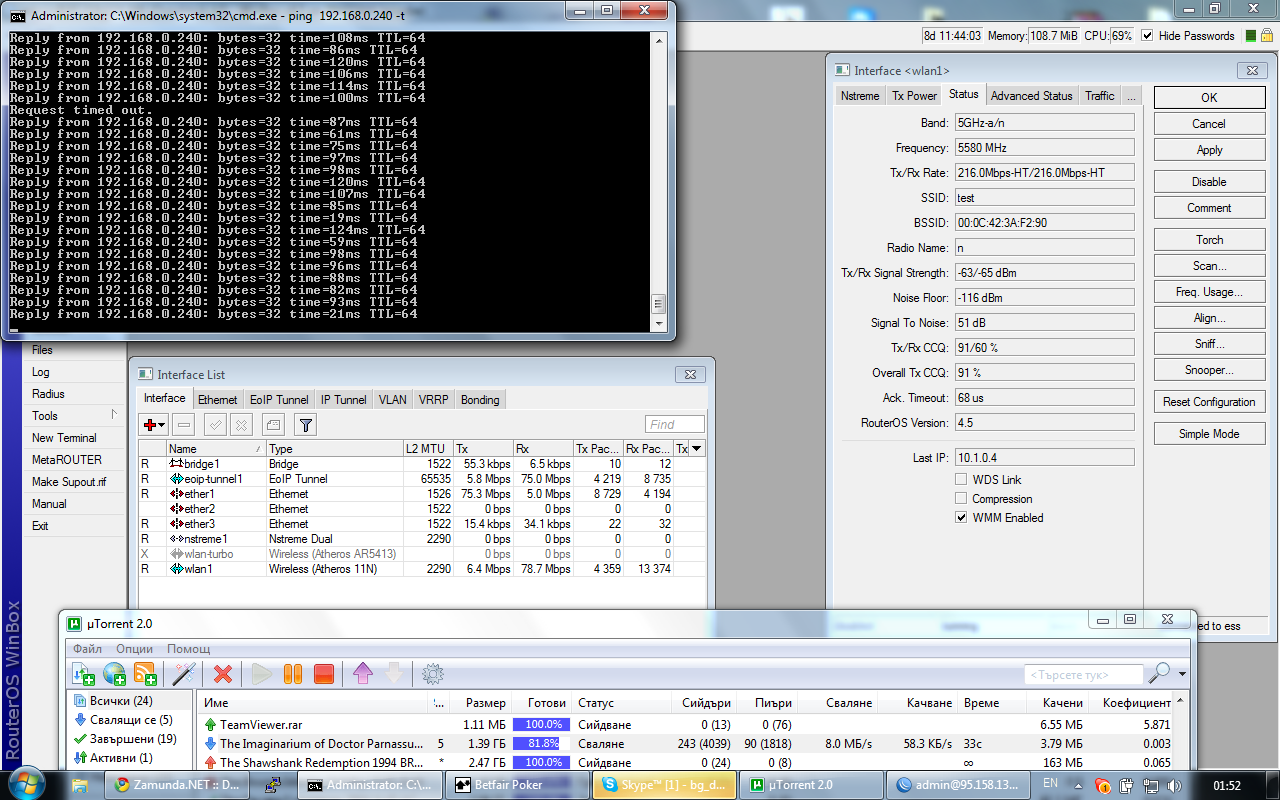Select the eoip-tunnel1 row in Interface List

coord(421,479)
